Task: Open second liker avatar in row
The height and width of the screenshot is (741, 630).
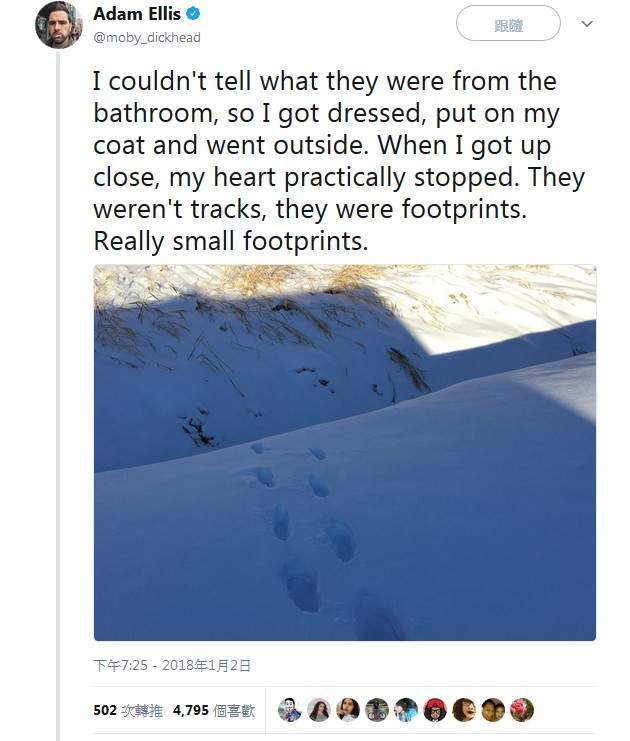Action: pos(319,710)
